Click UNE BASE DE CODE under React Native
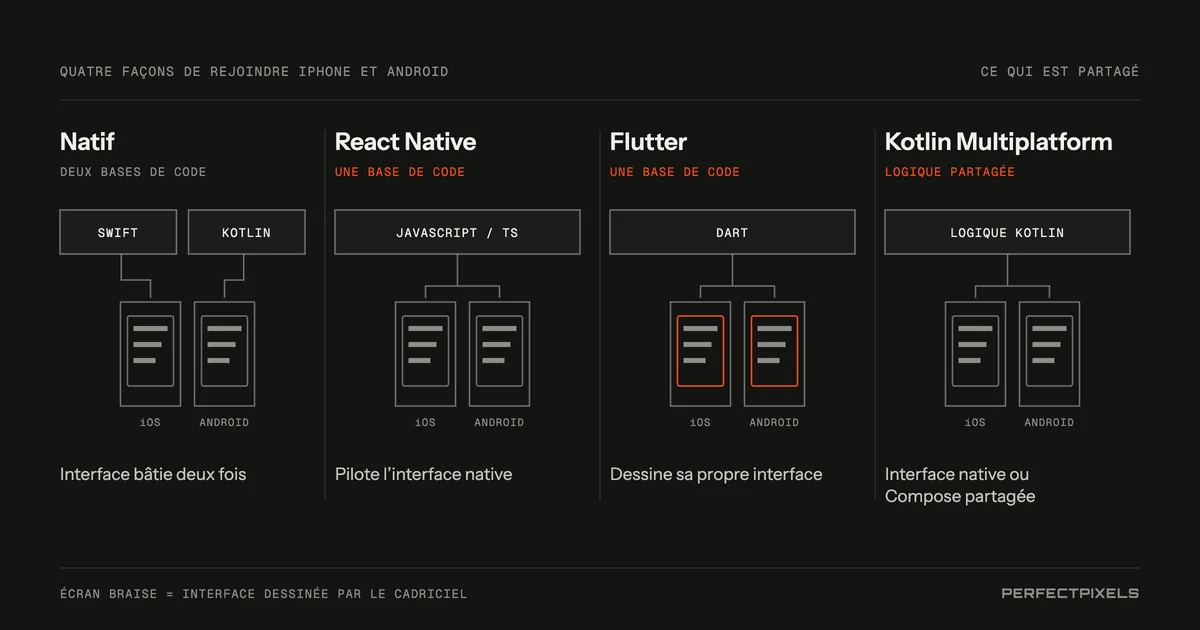The height and width of the screenshot is (630, 1200). (x=400, y=172)
